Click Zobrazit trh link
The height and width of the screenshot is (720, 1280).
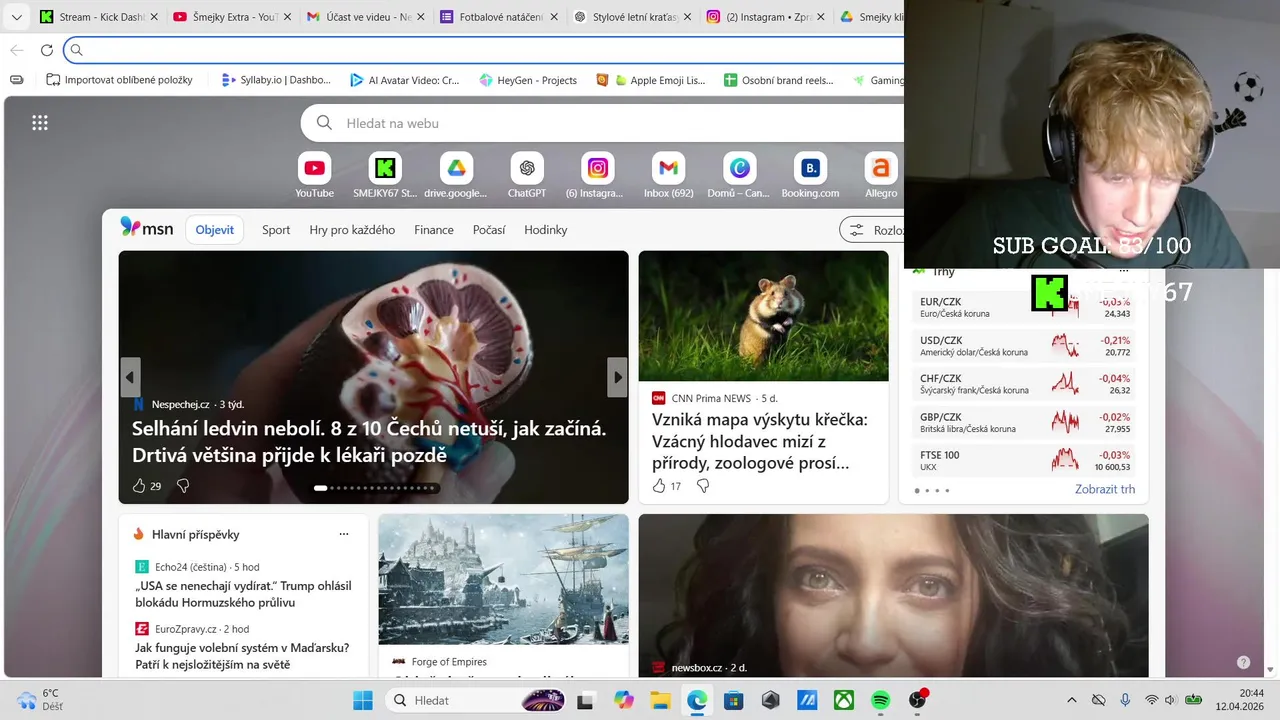coord(1104,489)
